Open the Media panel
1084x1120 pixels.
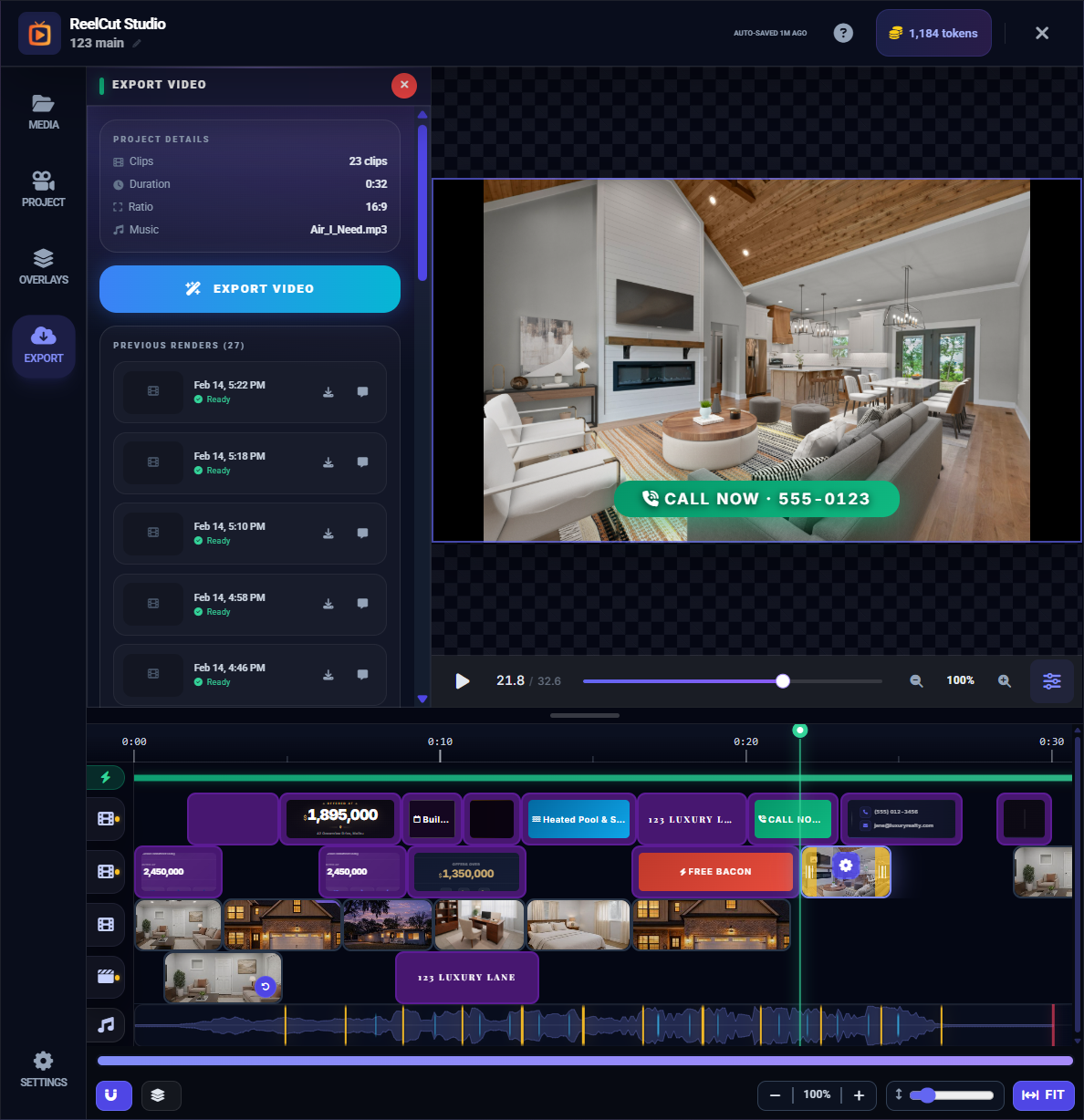pos(43,109)
